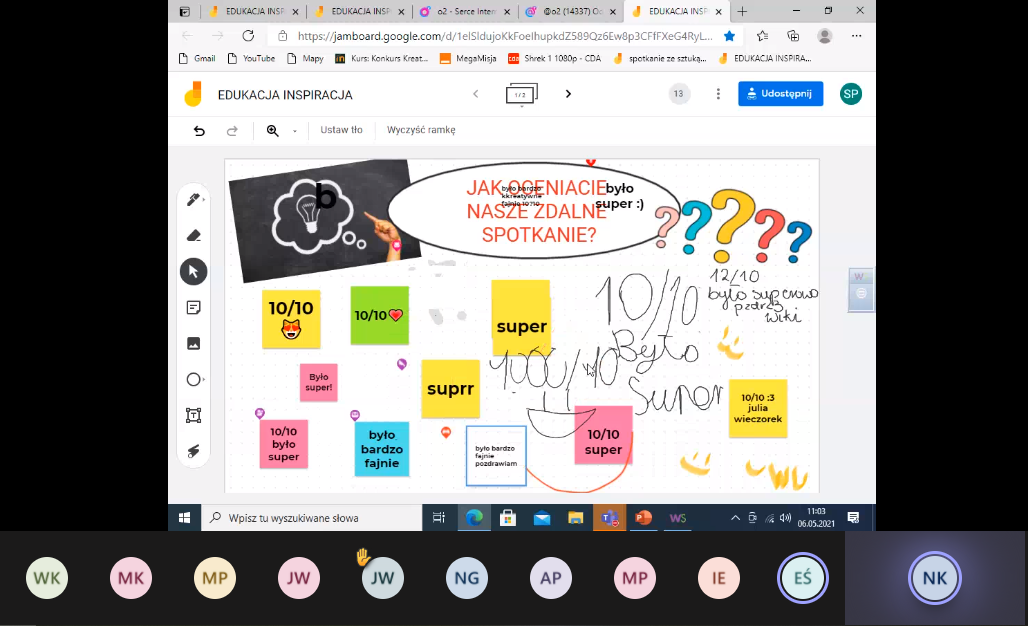Pick the Text box tool
1028x626 pixels.
tap(194, 416)
